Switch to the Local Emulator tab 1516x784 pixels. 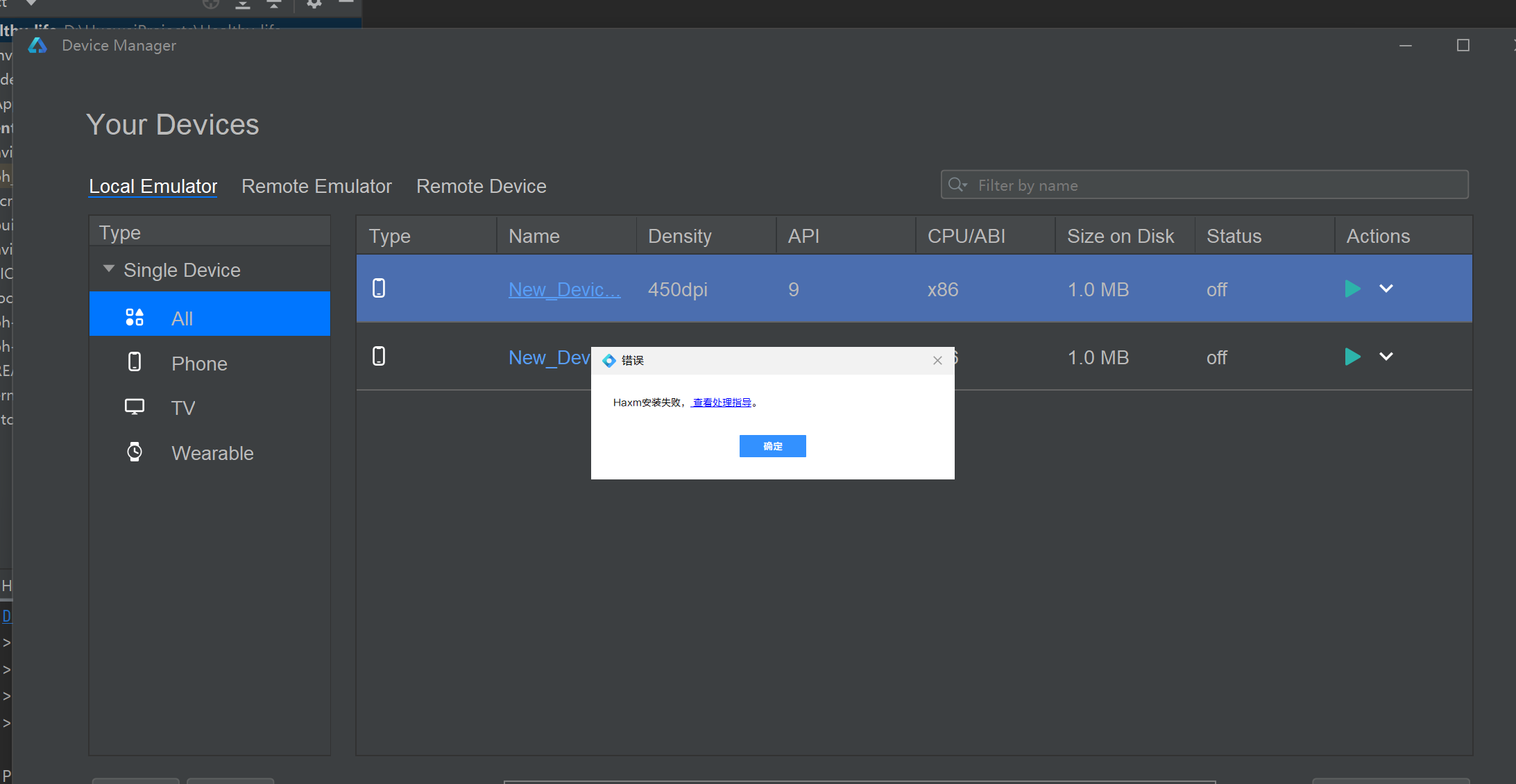153,186
